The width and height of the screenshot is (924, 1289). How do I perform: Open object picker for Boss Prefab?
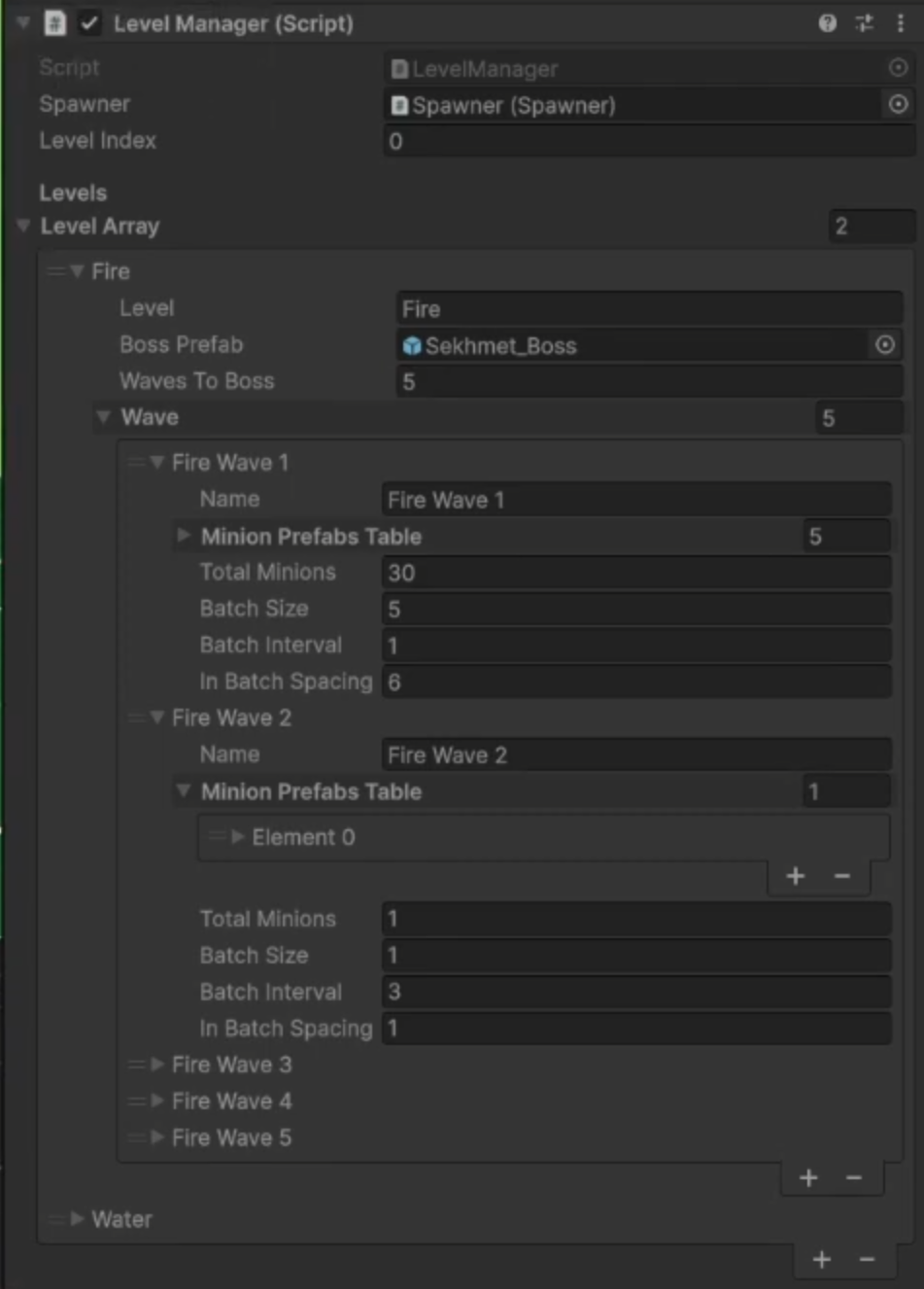click(x=884, y=345)
